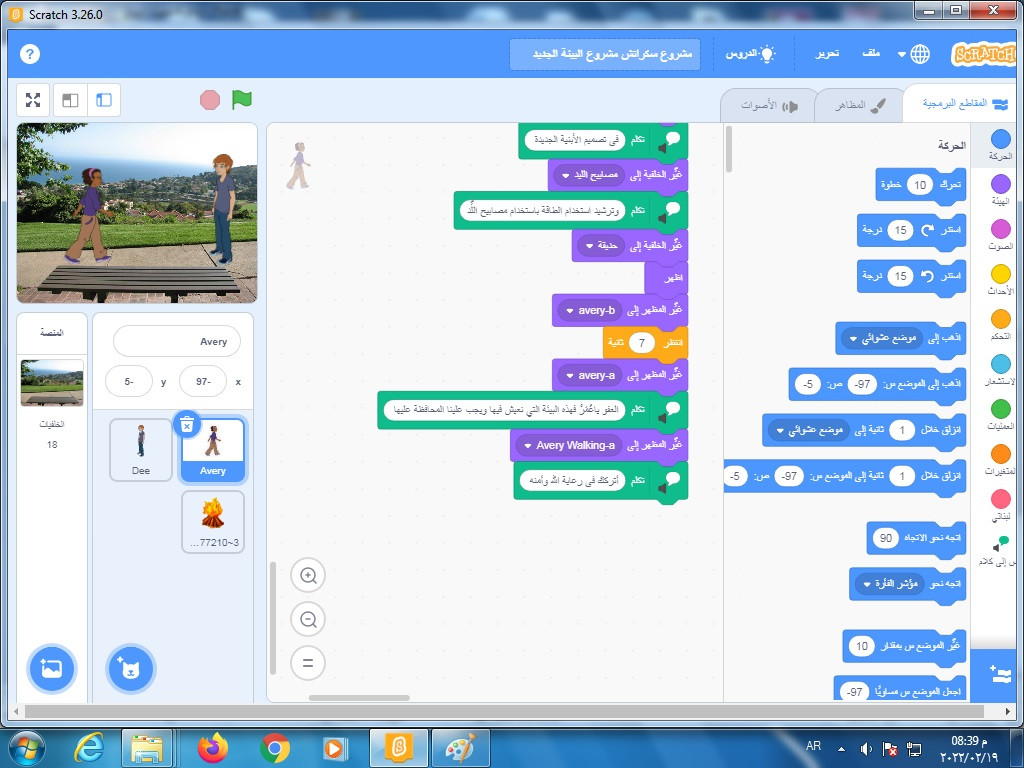This screenshot has height=768, width=1024.
Task: Select the Text to Speech category
Action: coord(1000,550)
